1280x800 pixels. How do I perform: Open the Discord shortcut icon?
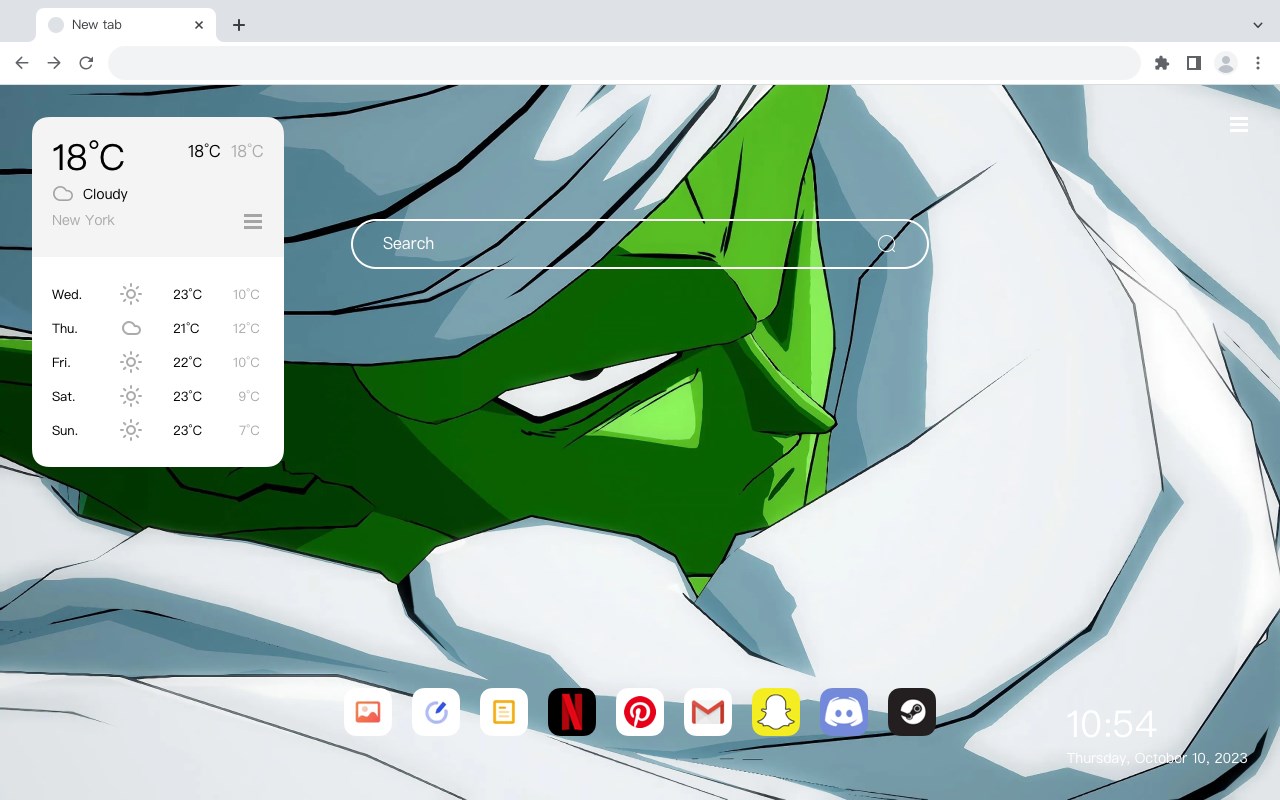coord(844,712)
